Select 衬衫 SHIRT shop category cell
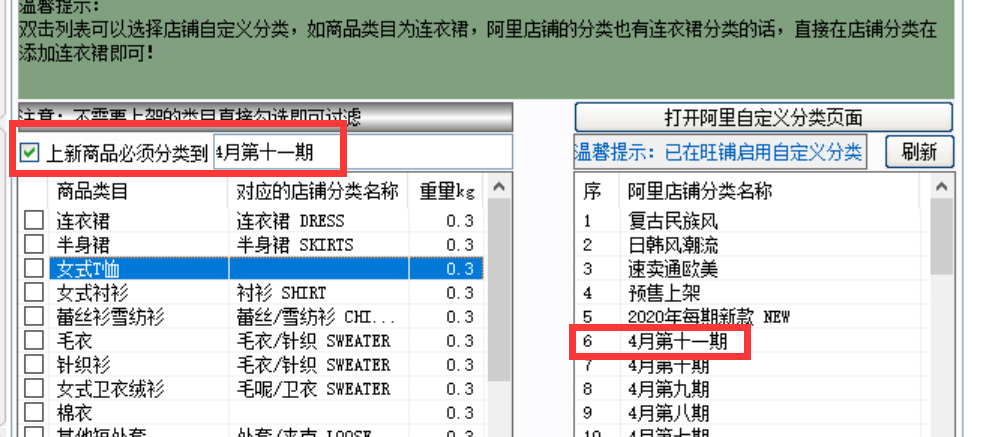 [x=281, y=293]
